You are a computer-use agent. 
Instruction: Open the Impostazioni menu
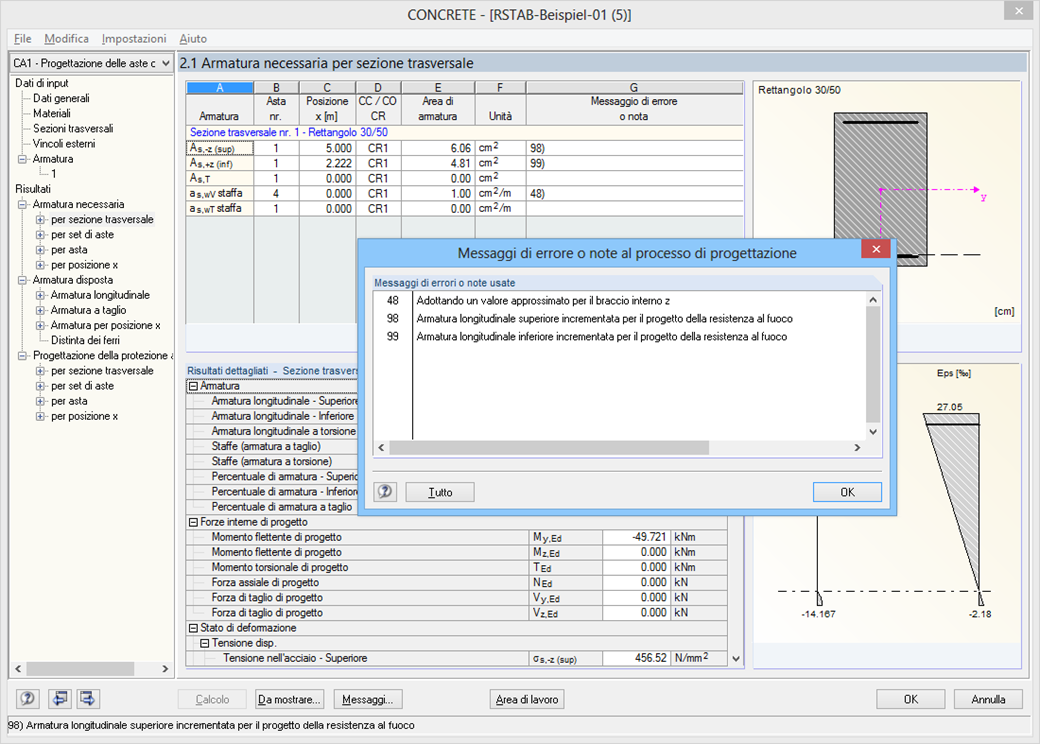pyautogui.click(x=134, y=38)
